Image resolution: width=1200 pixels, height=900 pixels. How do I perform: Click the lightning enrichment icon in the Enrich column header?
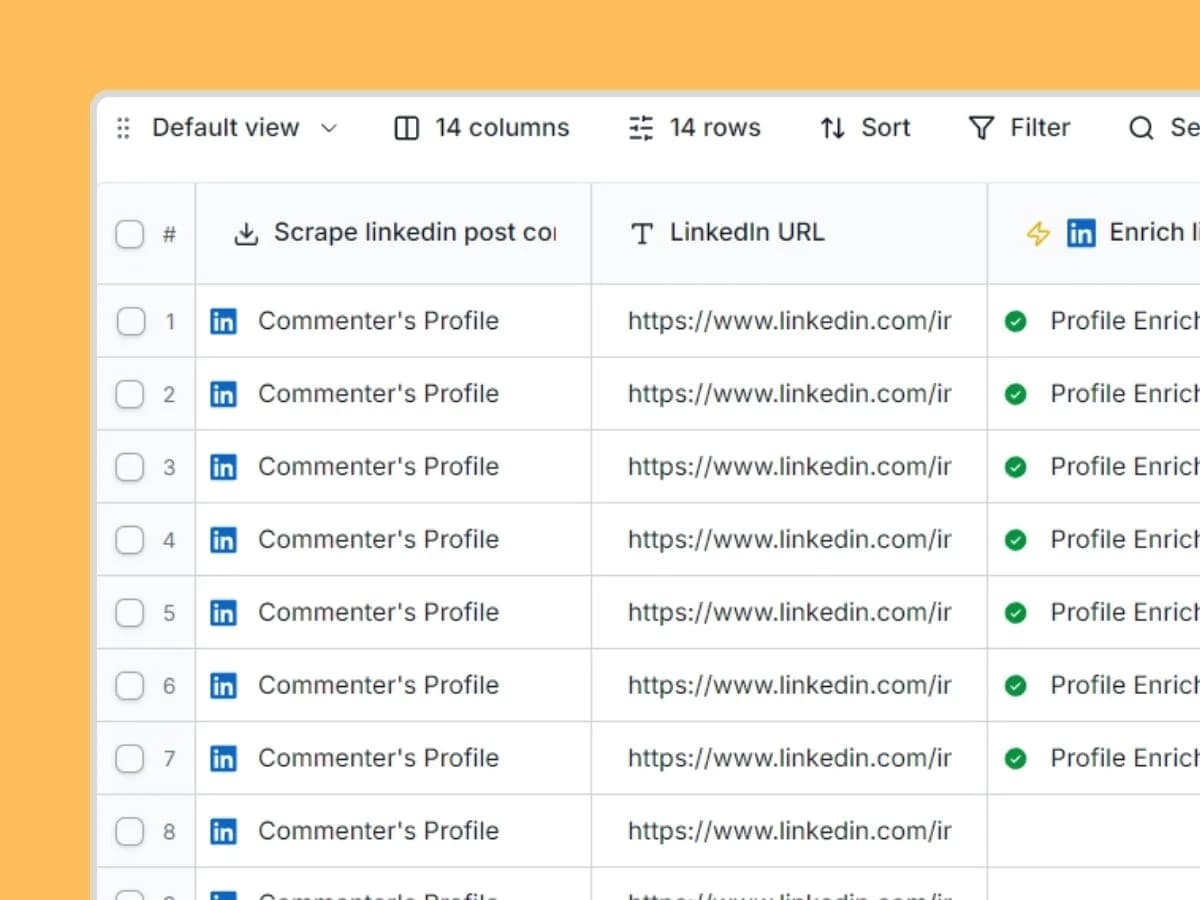point(1038,232)
